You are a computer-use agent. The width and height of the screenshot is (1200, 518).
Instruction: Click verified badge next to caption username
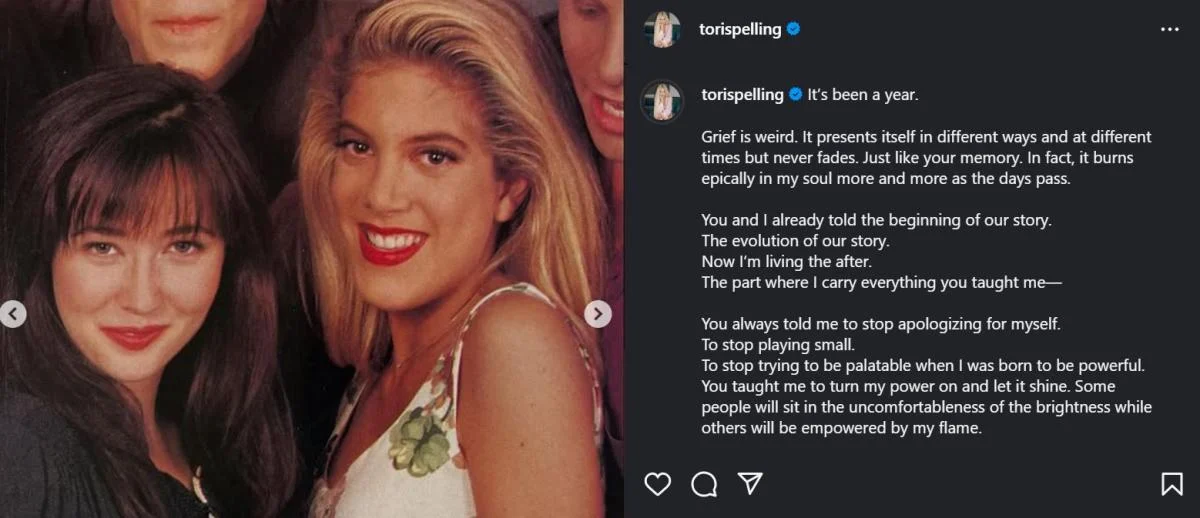(x=796, y=95)
